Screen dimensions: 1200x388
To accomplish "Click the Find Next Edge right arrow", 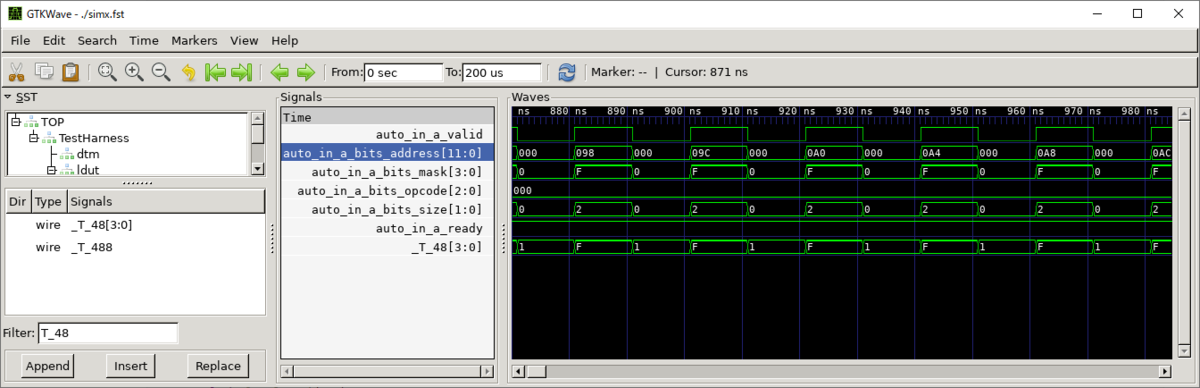I will (x=306, y=72).
